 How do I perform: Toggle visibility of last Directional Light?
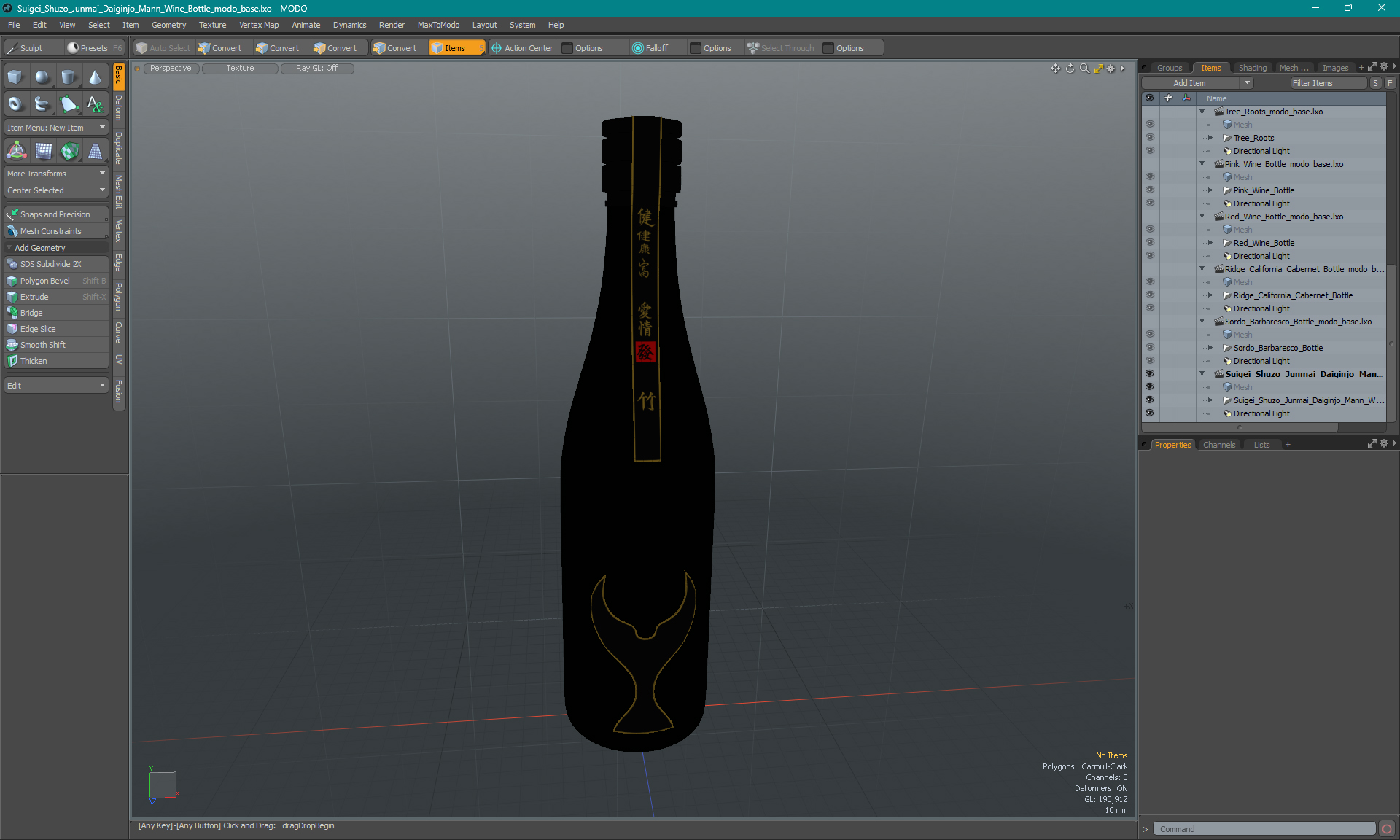point(1150,413)
